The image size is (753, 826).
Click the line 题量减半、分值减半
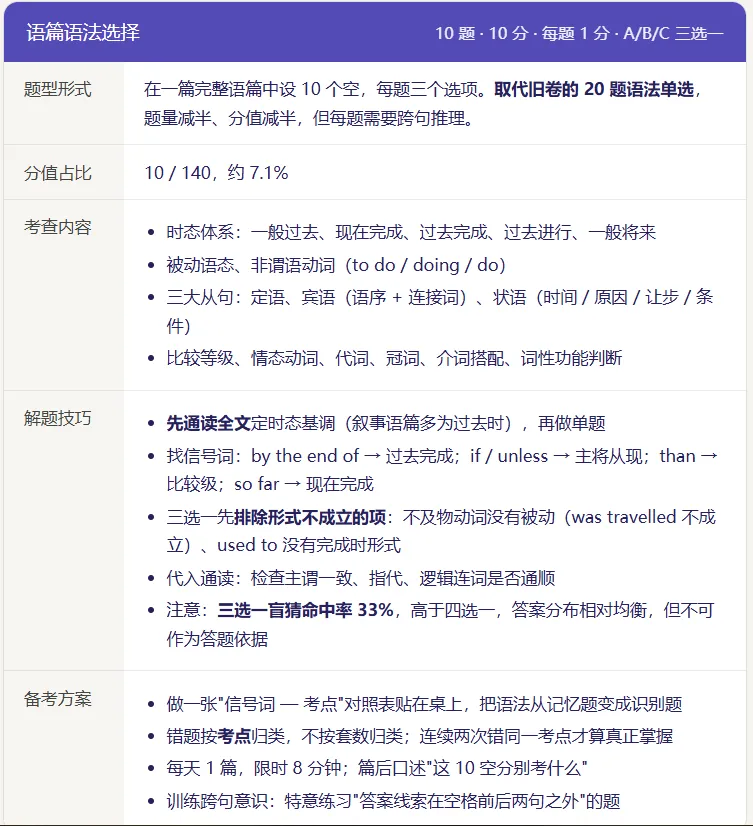(220, 117)
